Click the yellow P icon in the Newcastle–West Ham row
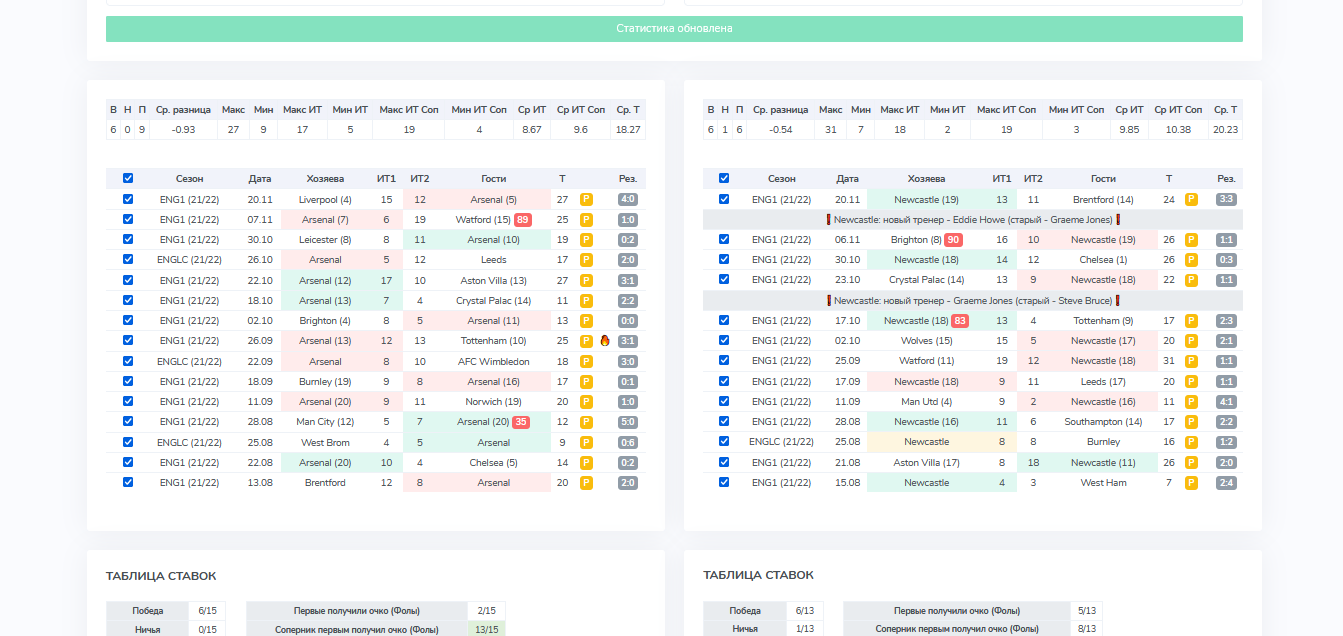Viewport: 1343px width, 636px height. (1191, 483)
